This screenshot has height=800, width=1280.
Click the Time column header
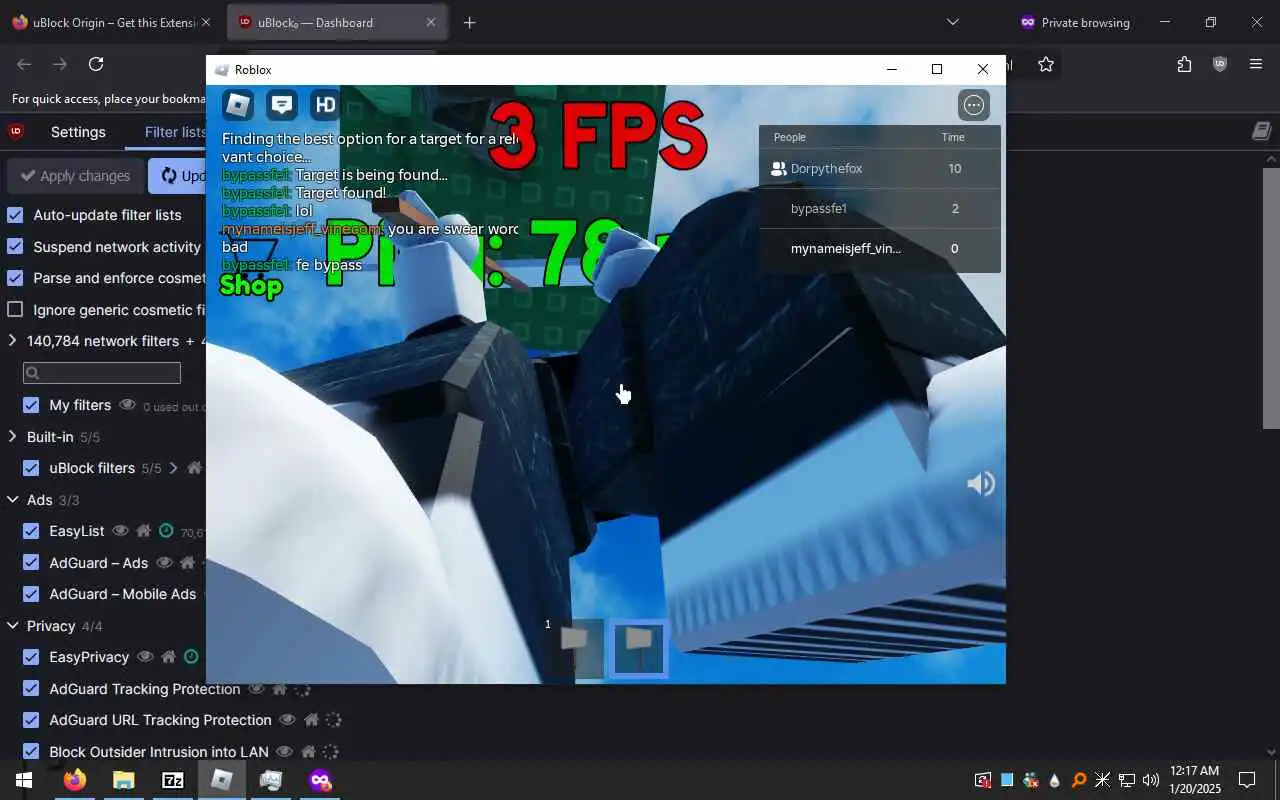[x=953, y=137]
